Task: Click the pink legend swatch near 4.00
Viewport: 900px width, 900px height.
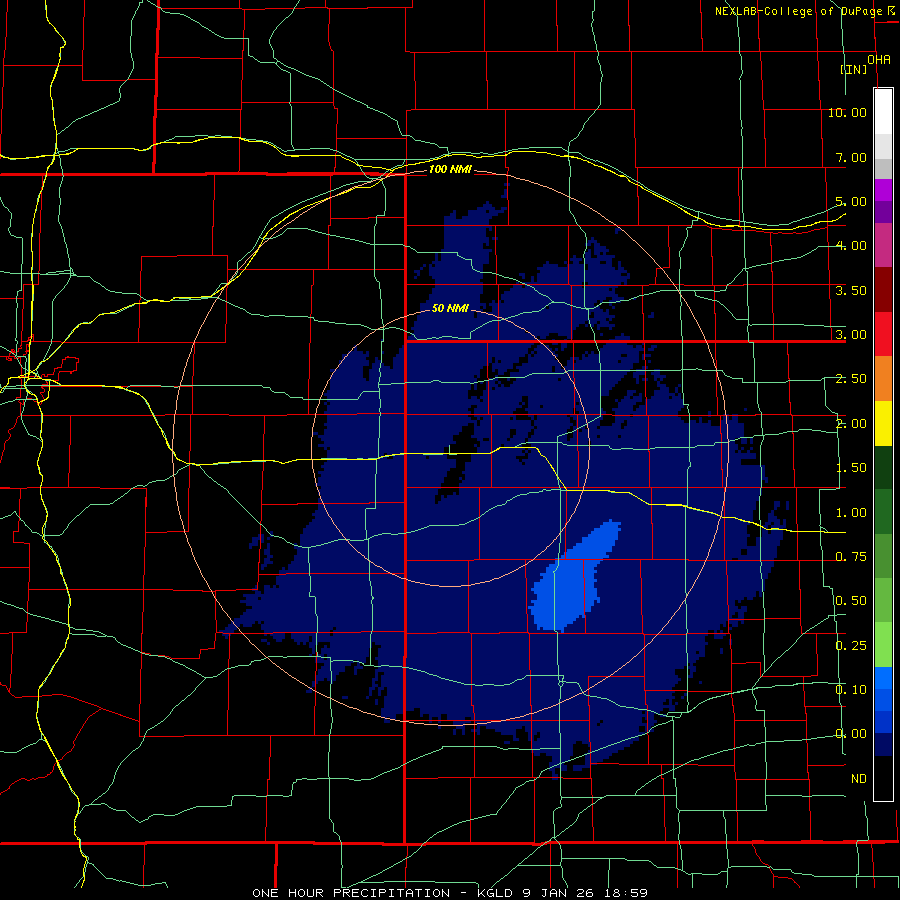Action: click(x=883, y=245)
